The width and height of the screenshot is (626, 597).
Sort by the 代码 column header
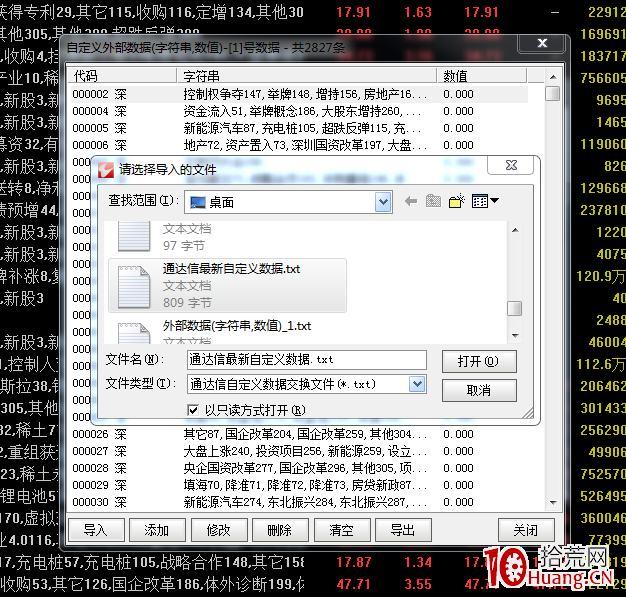(122, 75)
